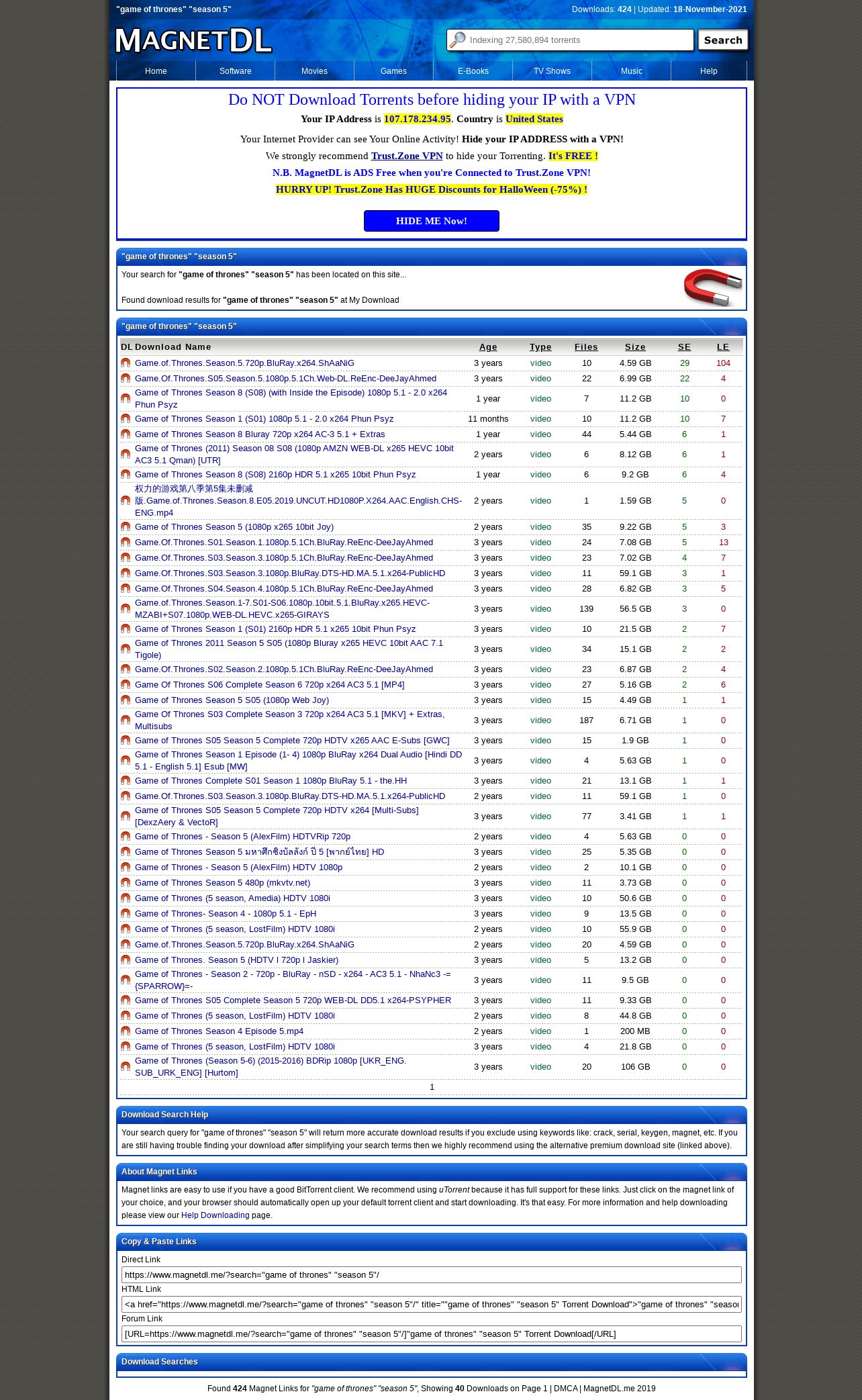The image size is (862, 1400).
Task: Click the search magnifier icon in search box
Action: point(458,40)
